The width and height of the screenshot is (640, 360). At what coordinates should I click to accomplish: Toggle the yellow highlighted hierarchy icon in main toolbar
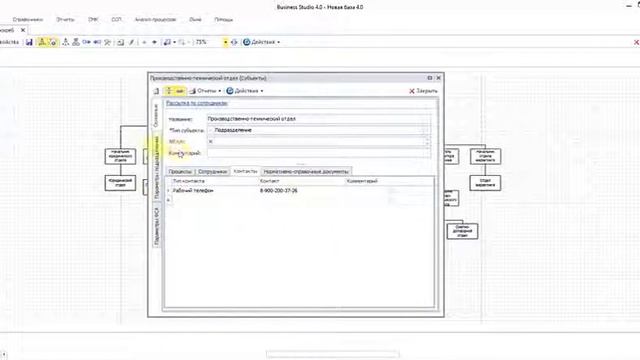point(42,42)
